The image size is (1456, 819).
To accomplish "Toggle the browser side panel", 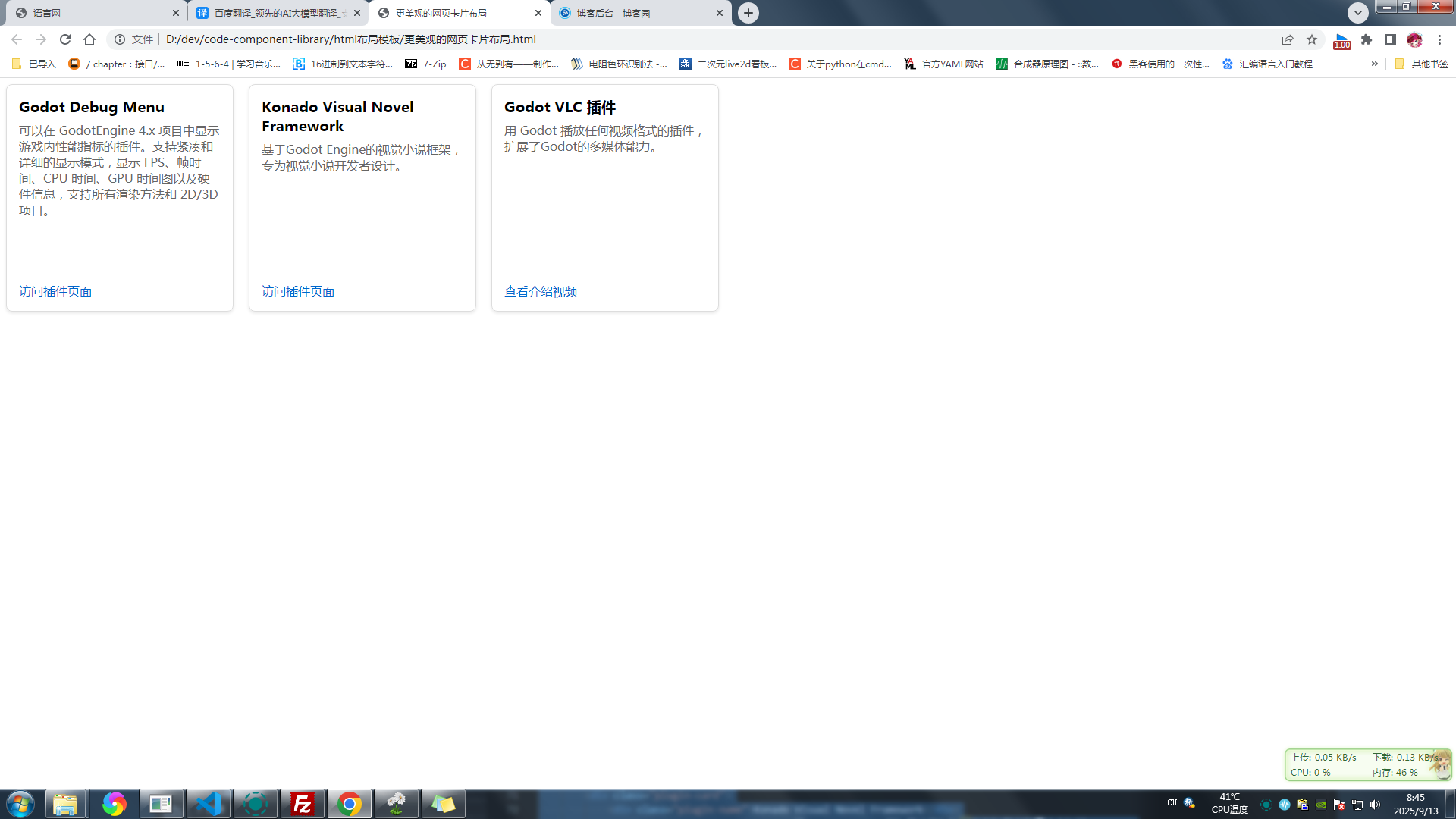I will pos(1391,39).
